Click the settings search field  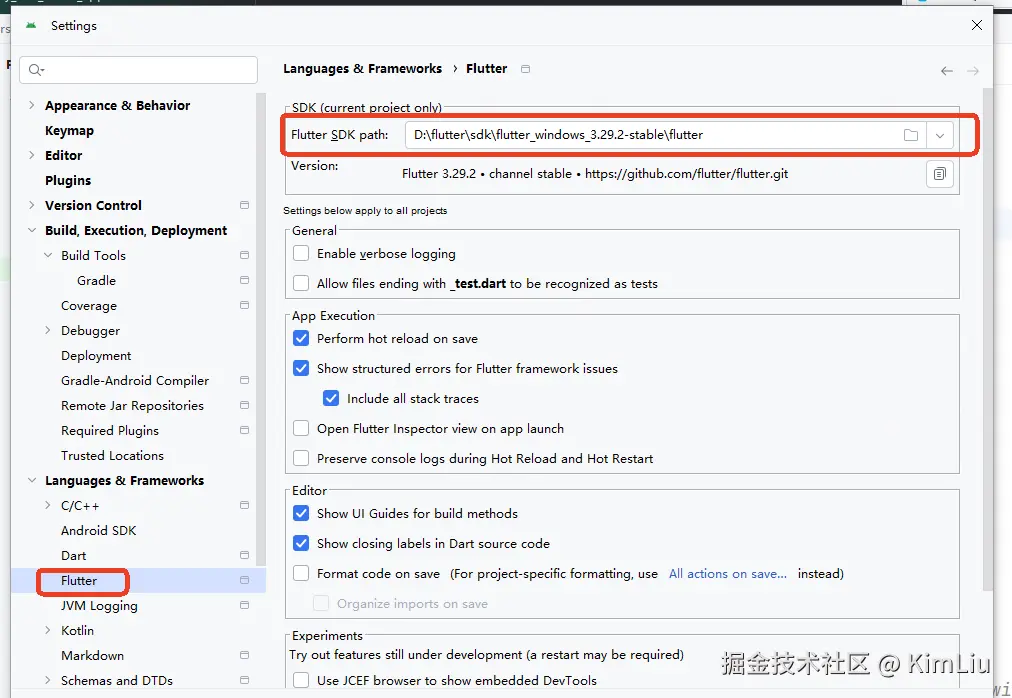pos(138,70)
